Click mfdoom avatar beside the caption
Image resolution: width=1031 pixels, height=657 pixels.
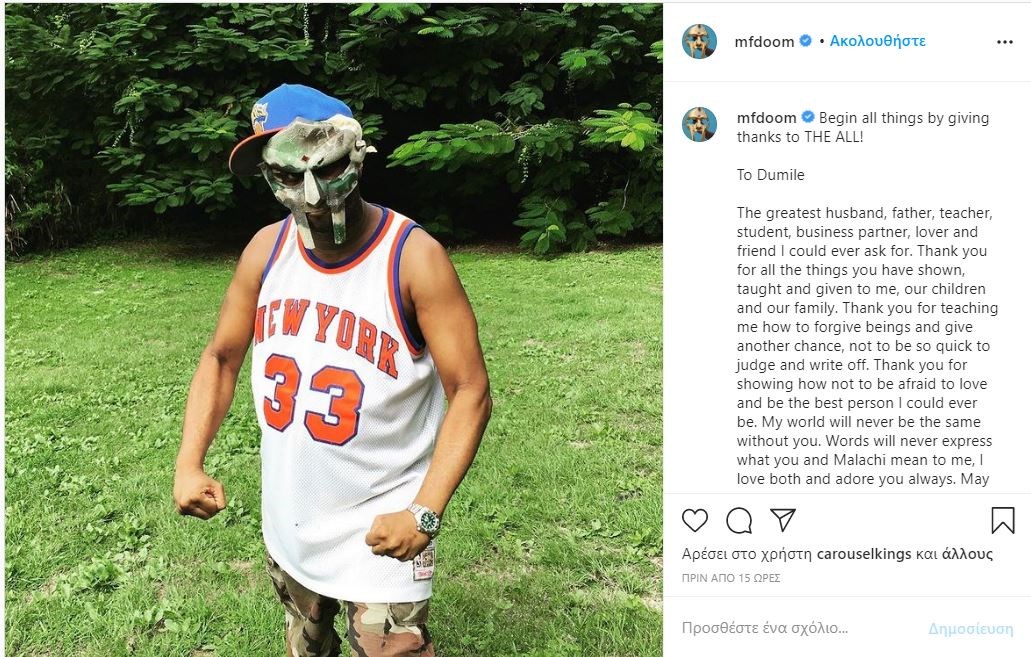coord(699,124)
